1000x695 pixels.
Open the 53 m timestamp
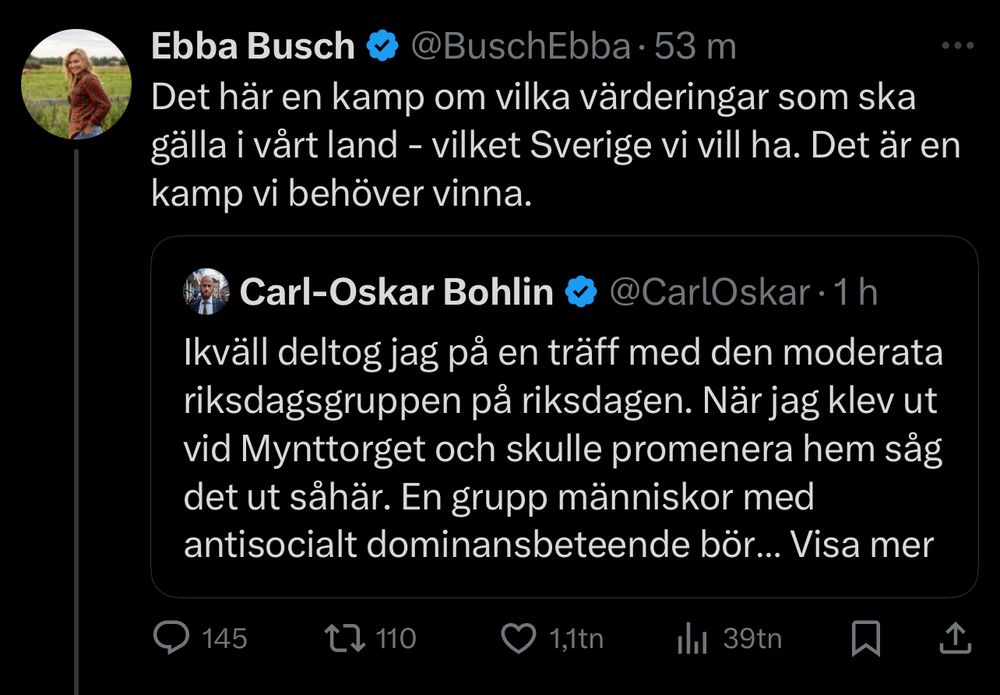click(x=704, y=46)
